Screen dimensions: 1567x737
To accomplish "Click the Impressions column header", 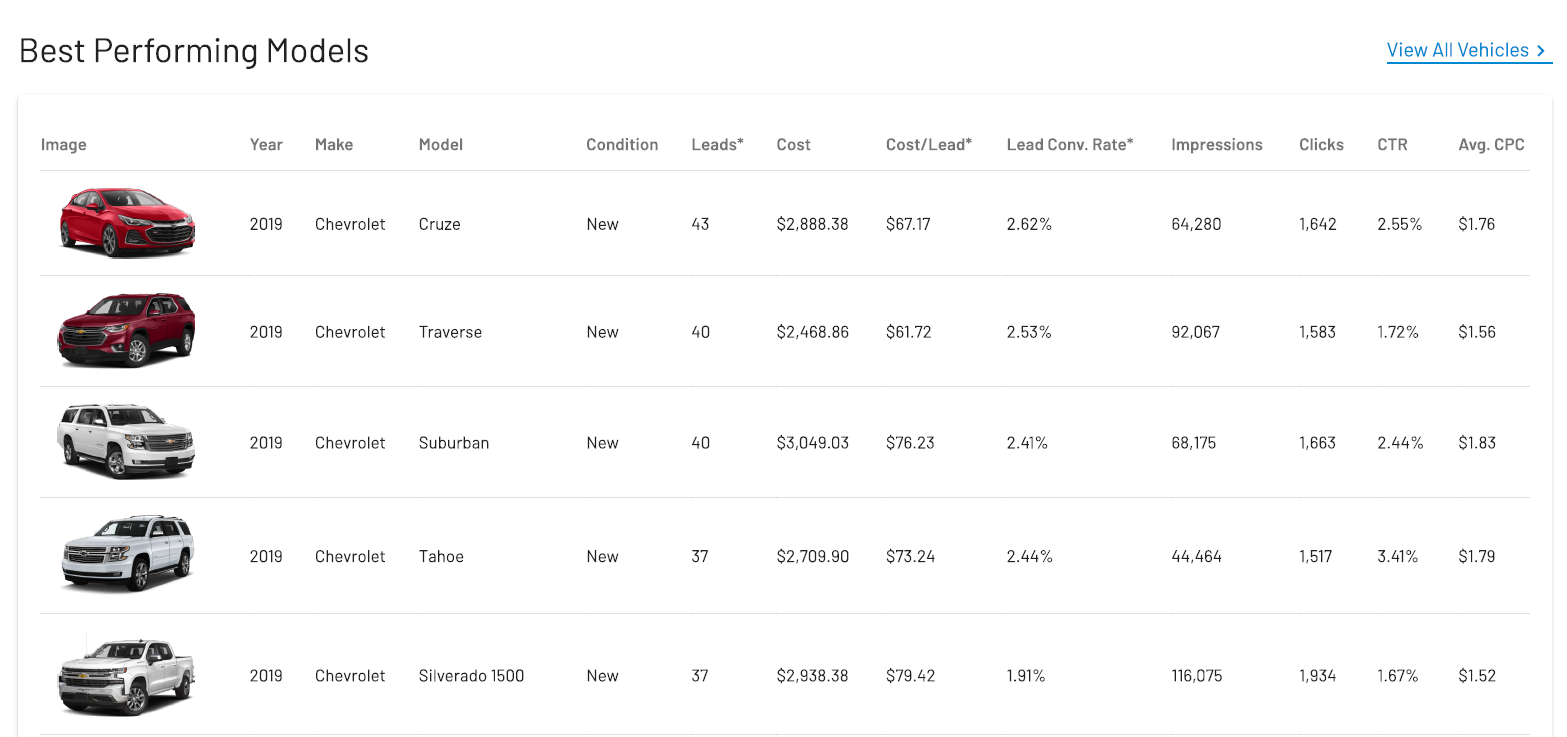I will 1216,144.
